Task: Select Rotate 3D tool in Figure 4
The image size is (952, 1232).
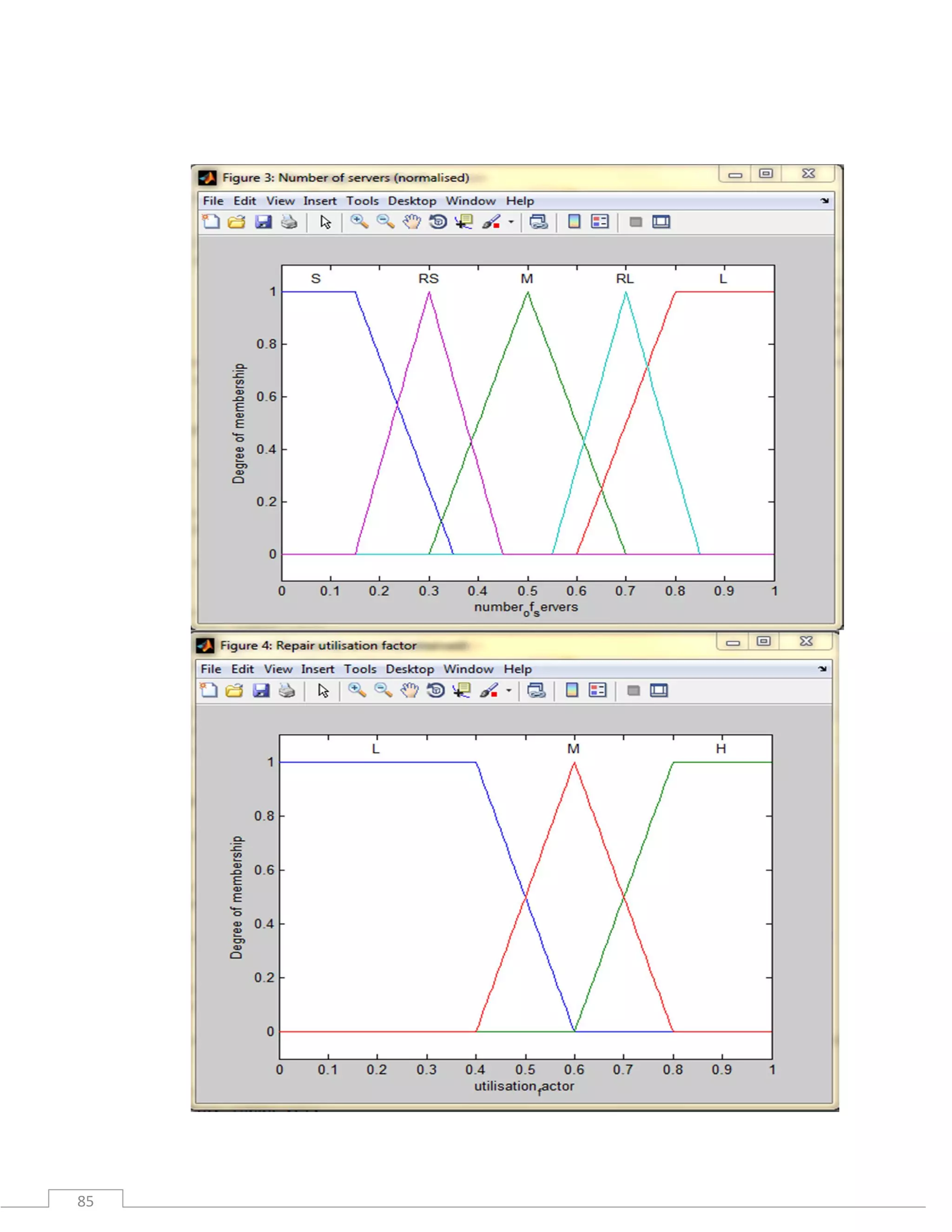Action: pos(436,690)
